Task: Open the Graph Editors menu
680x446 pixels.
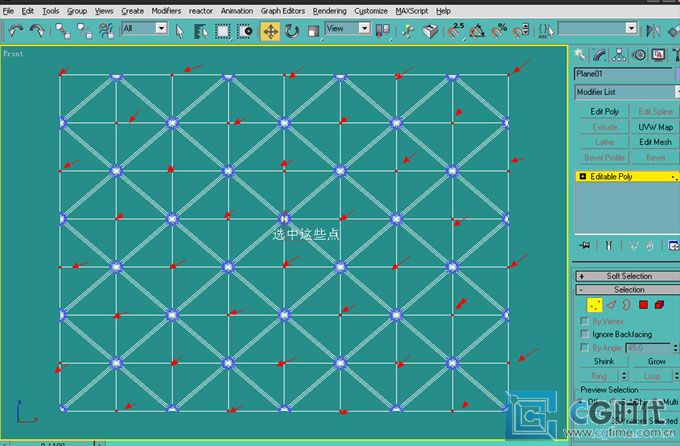Action: 283,11
